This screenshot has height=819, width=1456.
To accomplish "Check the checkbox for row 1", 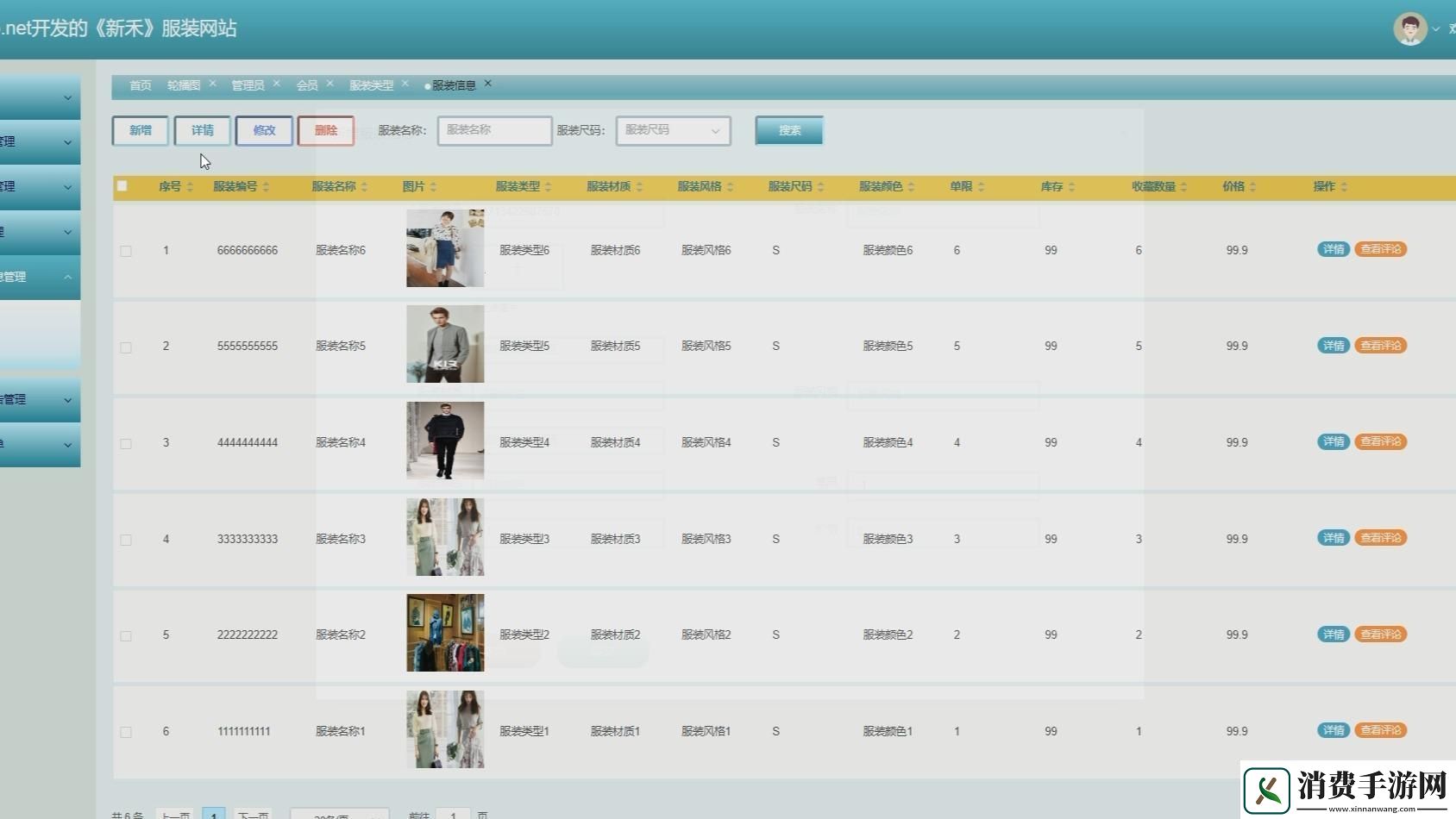I will (x=126, y=251).
